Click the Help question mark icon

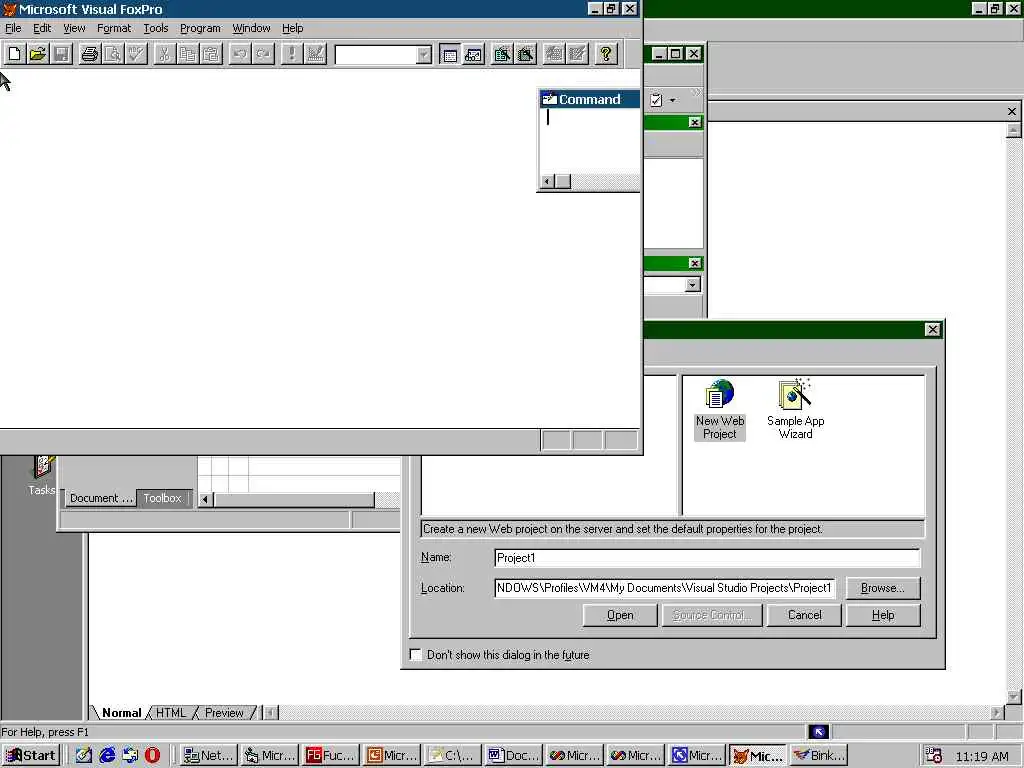coord(605,54)
